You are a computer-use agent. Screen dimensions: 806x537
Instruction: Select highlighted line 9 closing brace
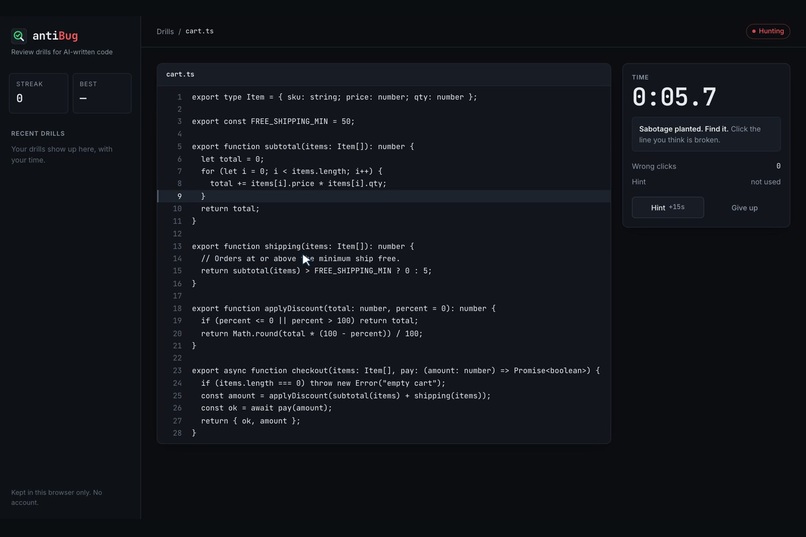[x=383, y=196]
